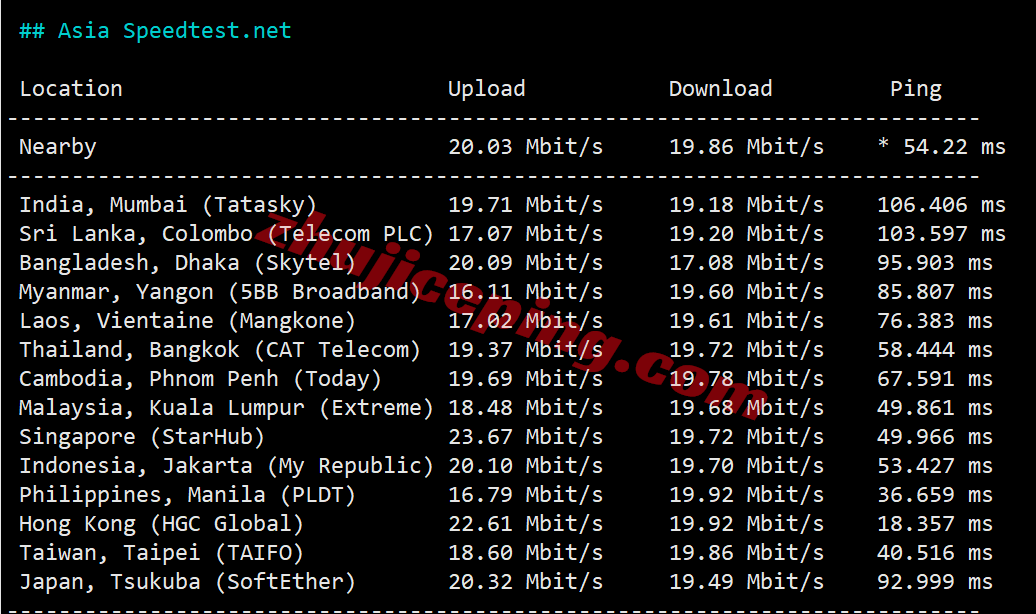Click Sri Lanka upload 17.07 Mbit/s
The image size is (1036, 614).
coord(525,234)
